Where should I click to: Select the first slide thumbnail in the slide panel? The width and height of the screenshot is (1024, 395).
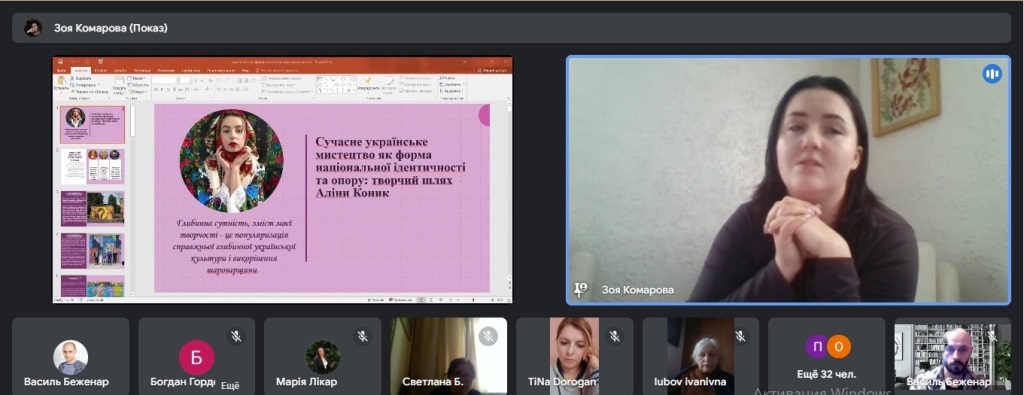(93, 125)
